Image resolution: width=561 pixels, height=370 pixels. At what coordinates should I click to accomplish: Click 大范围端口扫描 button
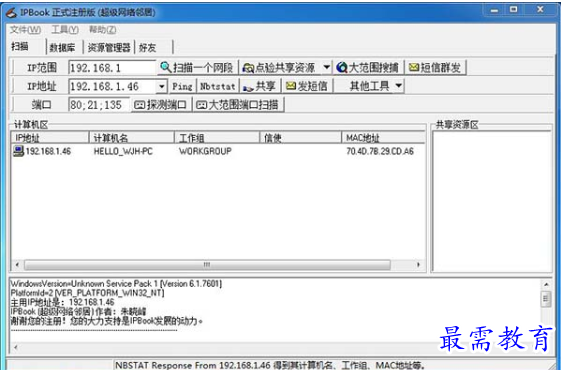(238, 104)
